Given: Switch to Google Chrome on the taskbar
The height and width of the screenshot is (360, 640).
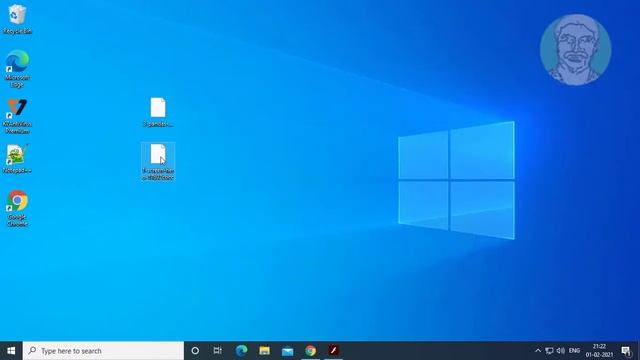Looking at the screenshot, I should [x=311, y=351].
